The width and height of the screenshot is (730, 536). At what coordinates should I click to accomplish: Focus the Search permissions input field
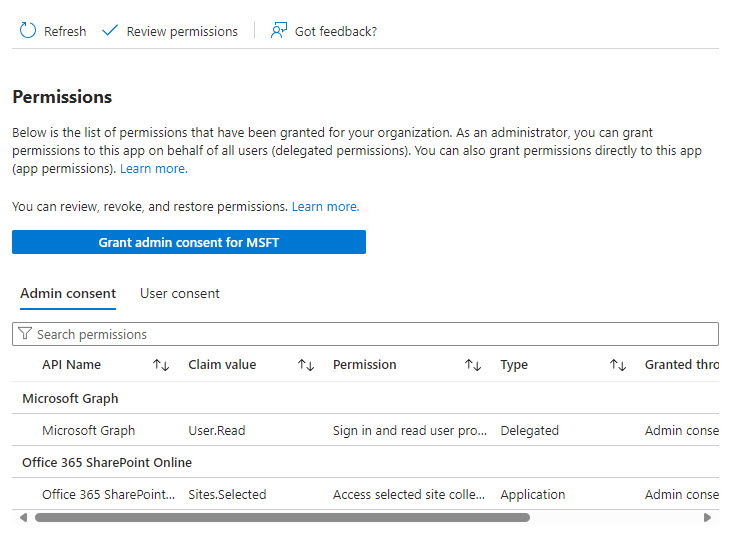365,334
